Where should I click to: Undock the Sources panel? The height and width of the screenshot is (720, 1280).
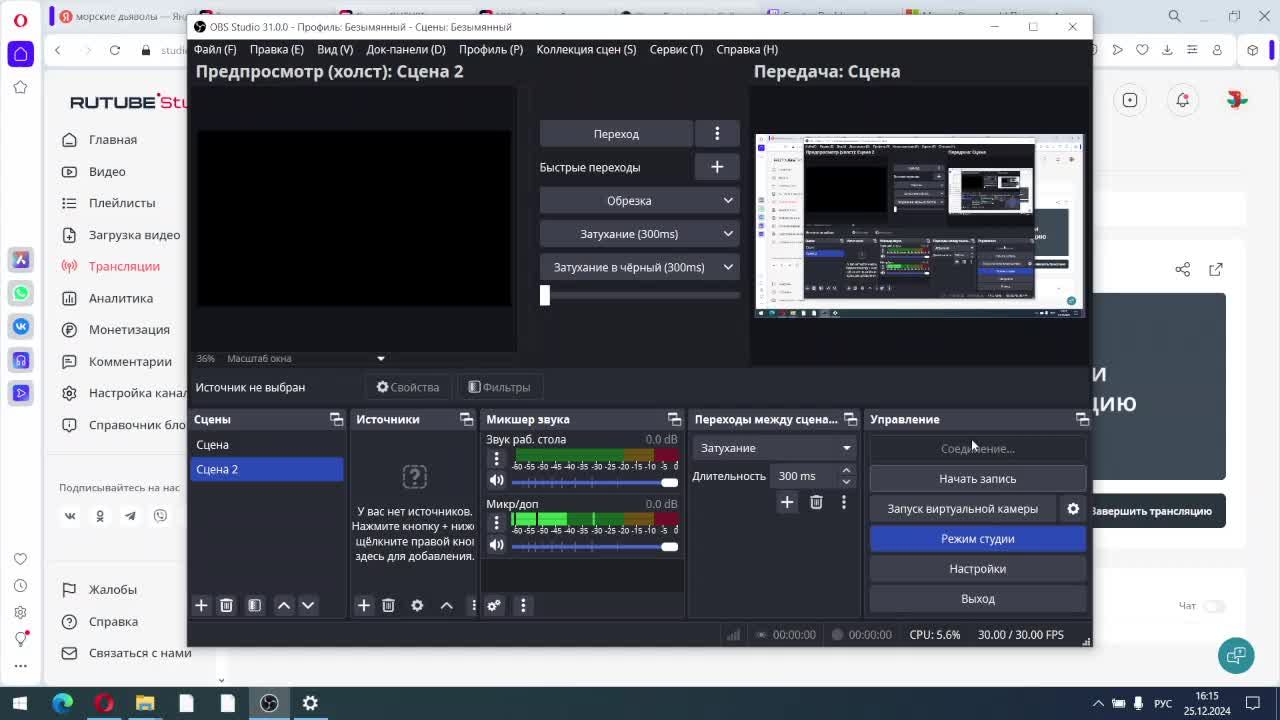tap(466, 419)
